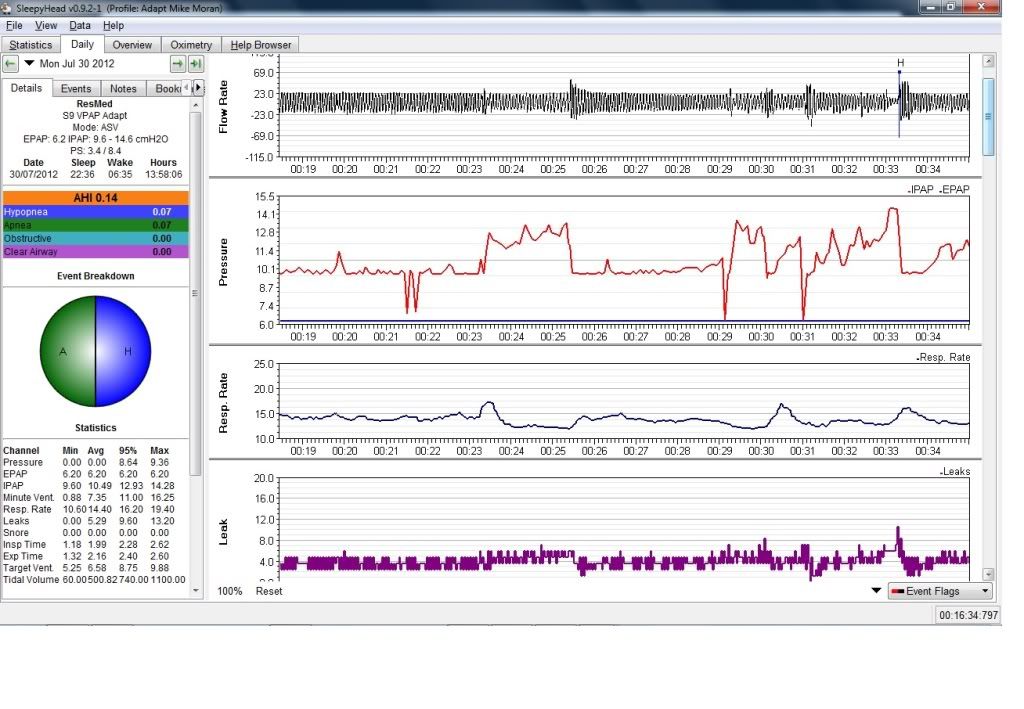Select the Daily tab

pyautogui.click(x=82, y=44)
